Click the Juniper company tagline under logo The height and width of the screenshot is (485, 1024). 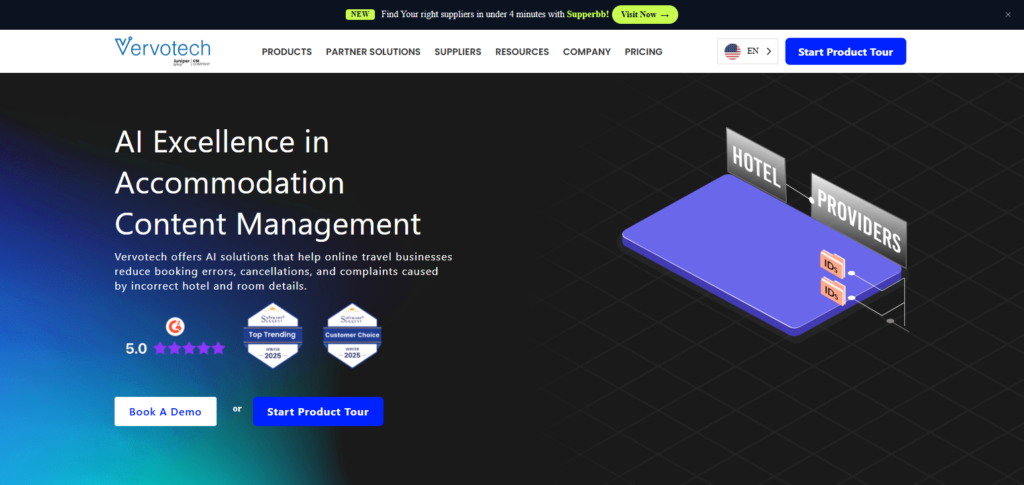(191, 62)
